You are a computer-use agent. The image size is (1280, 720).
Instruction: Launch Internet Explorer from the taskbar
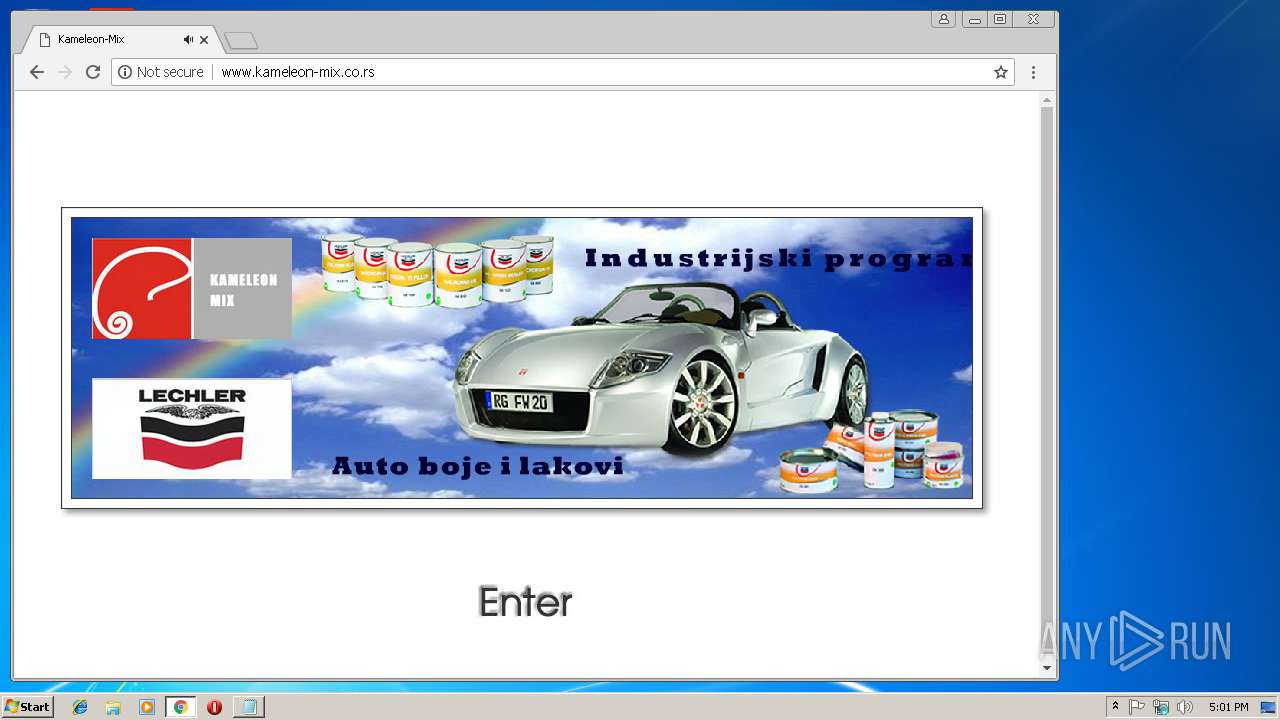(80, 707)
